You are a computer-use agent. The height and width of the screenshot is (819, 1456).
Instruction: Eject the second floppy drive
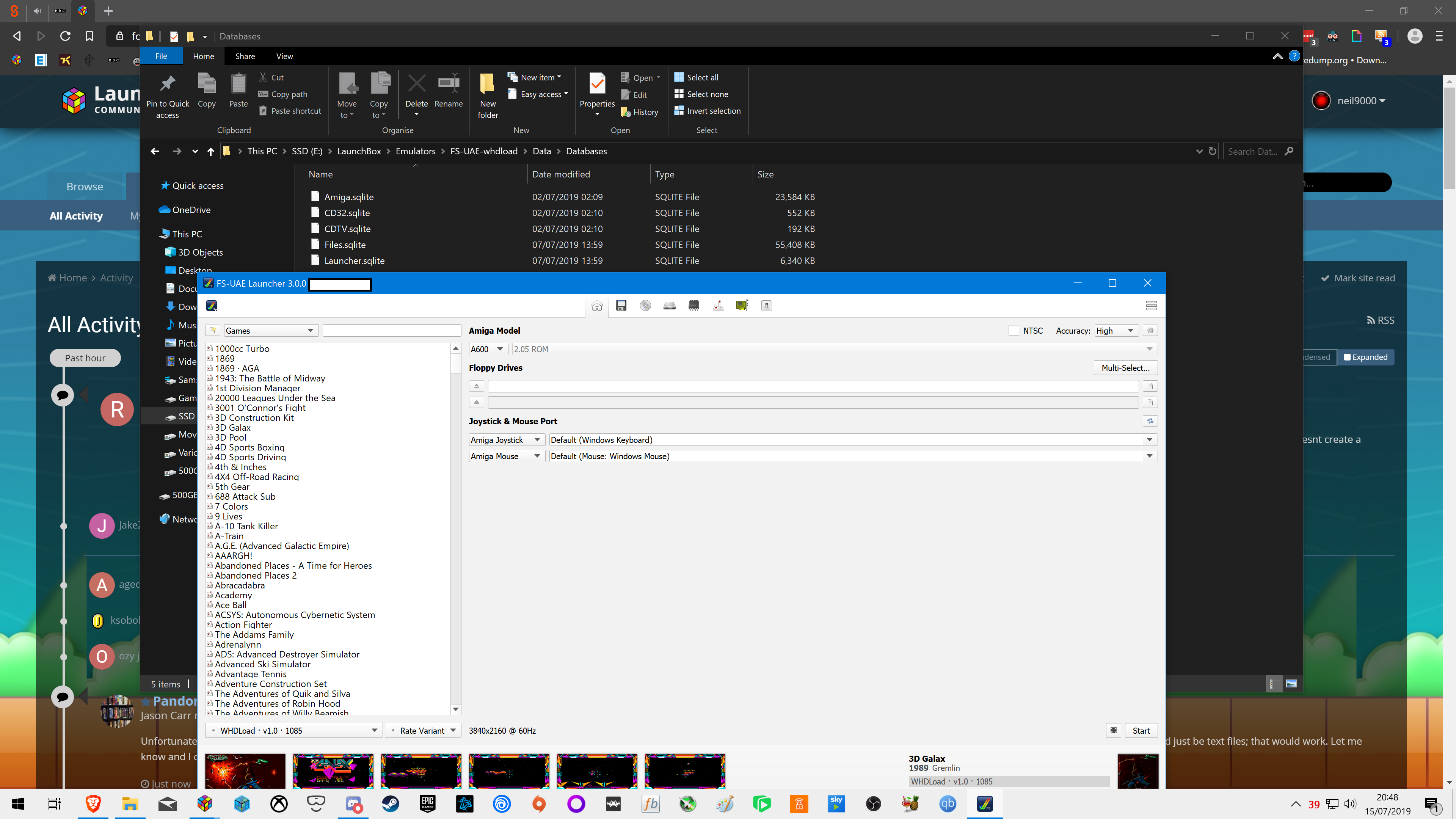click(477, 402)
